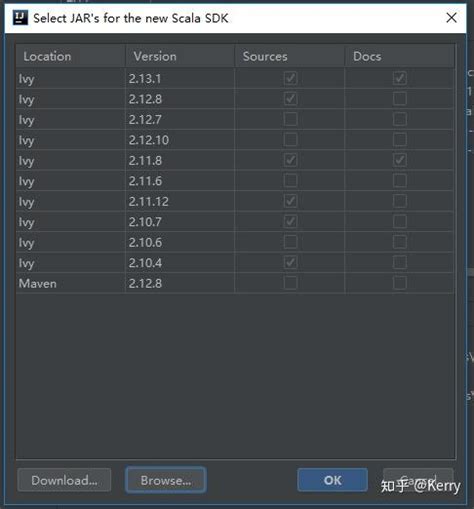
Task: Enable Sources checkbox for Ivy 2.12.7
Action: [290, 119]
